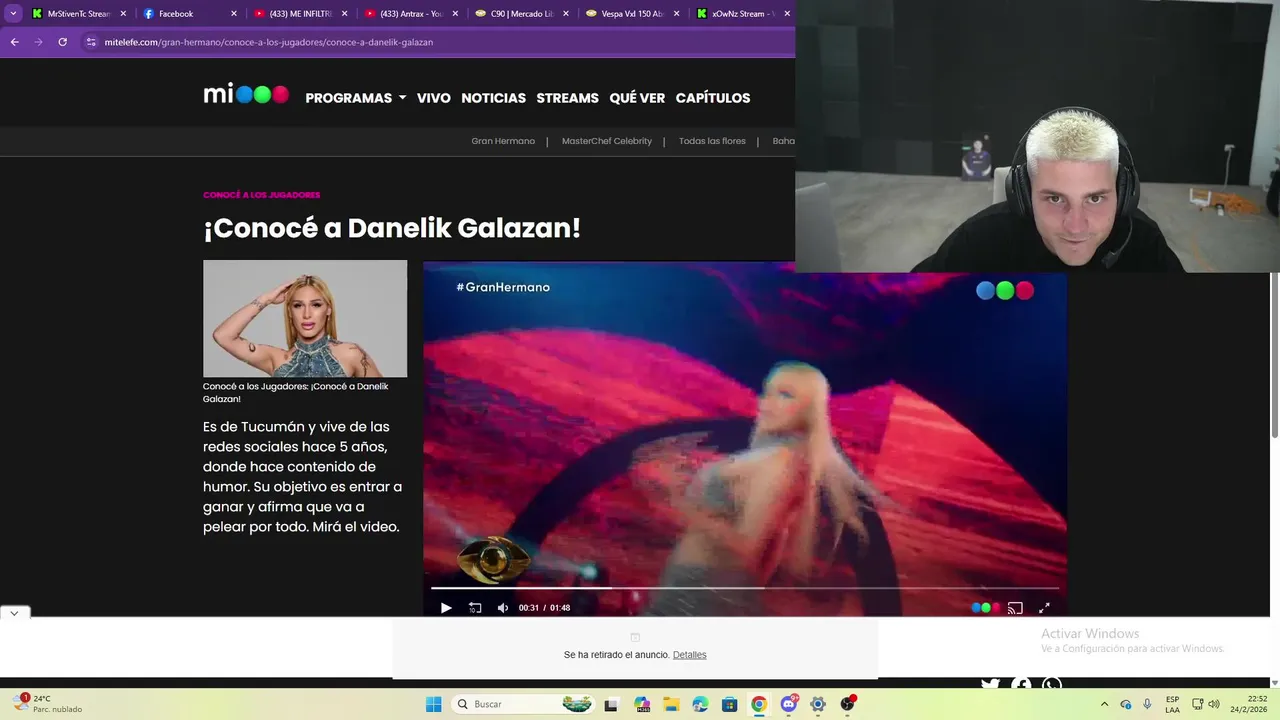Open the microphone tray icon
This screenshot has height=720, width=1280.
(1147, 704)
